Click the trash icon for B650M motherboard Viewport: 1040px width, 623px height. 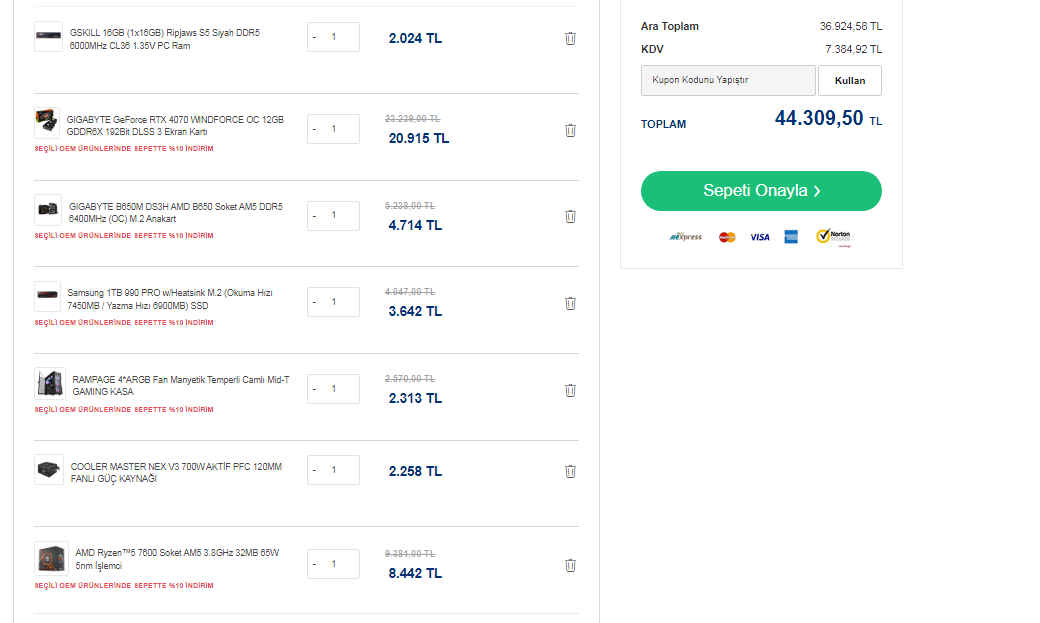click(570, 216)
